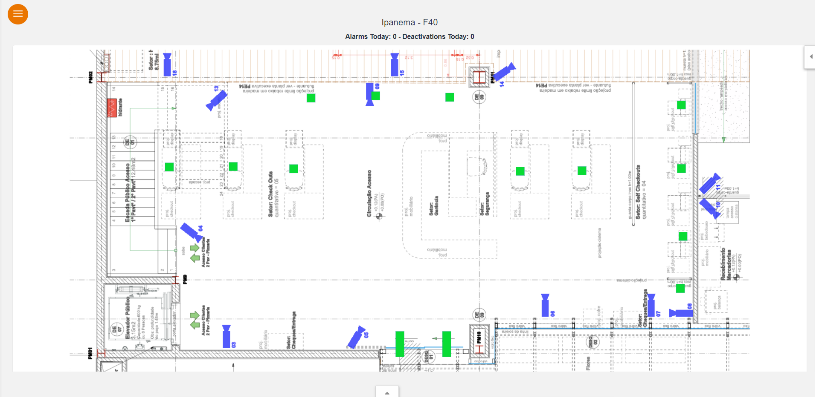The width and height of the screenshot is (815, 397).
Task: Expand the right side panel arrow
Action: coord(810,57)
